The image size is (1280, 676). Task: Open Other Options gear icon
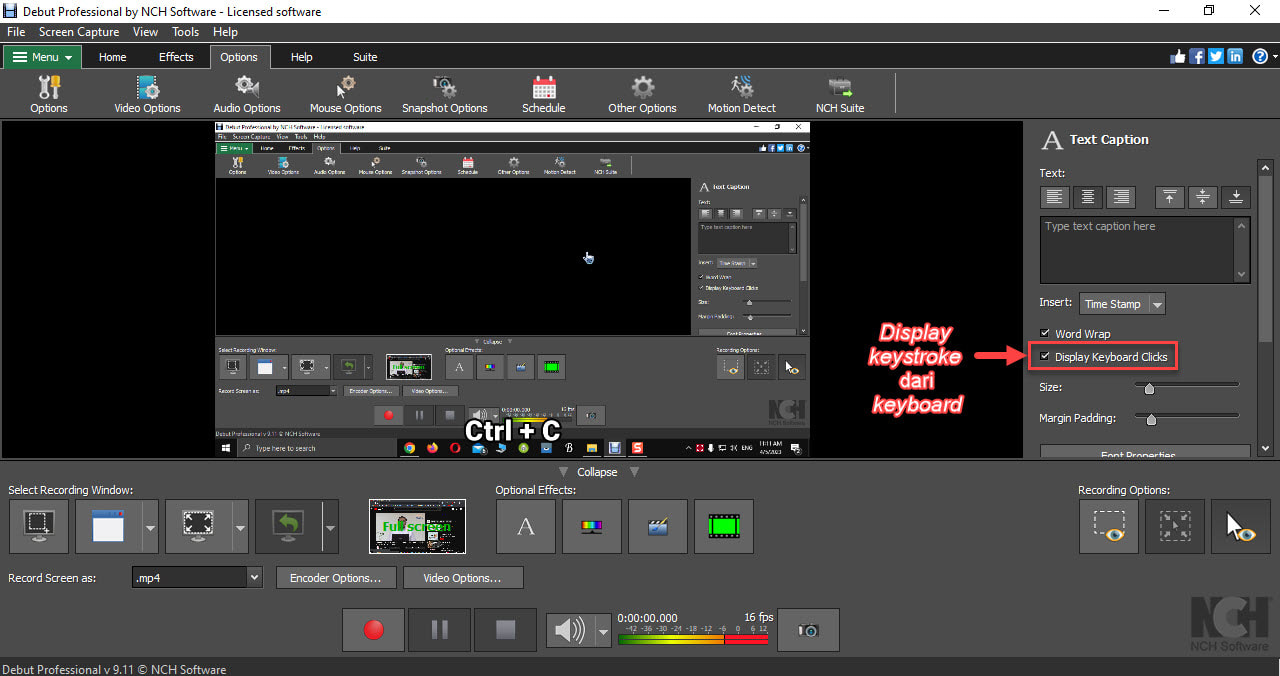point(643,94)
